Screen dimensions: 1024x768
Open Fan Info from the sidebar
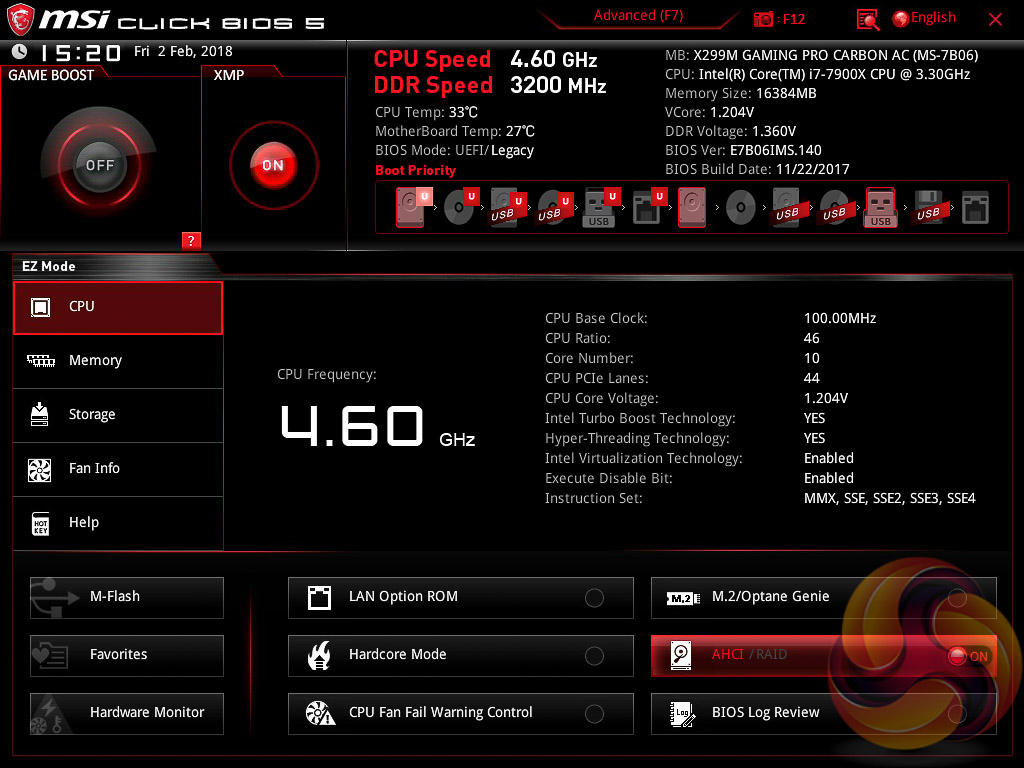(x=118, y=469)
